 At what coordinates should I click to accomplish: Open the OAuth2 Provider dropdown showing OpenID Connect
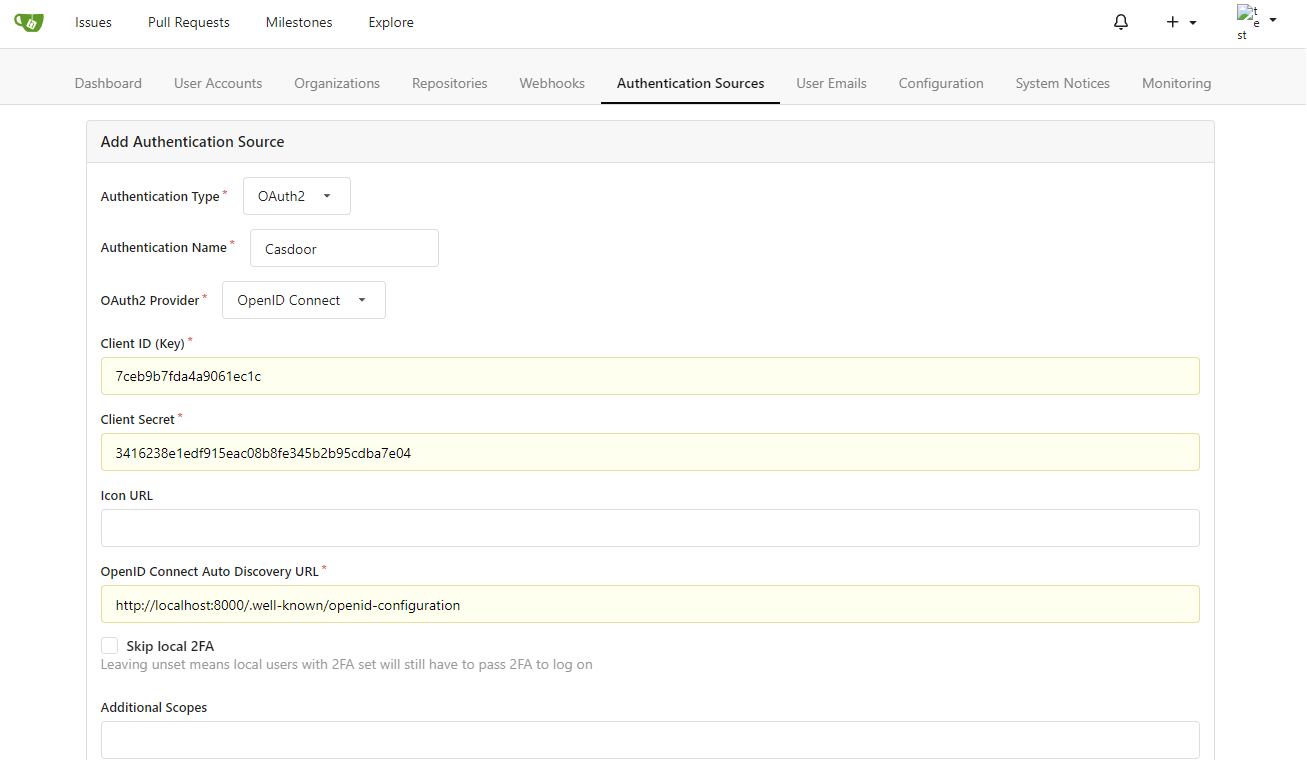tap(303, 300)
